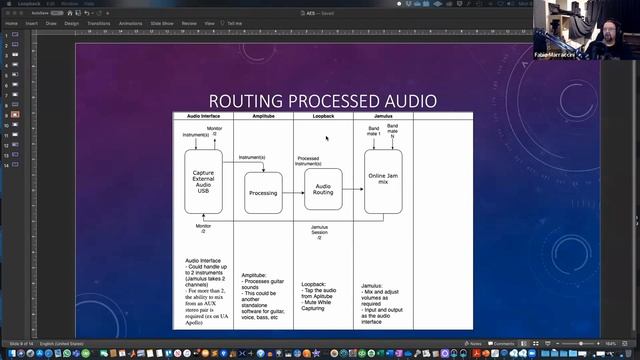640x360 pixels.
Task: Open the Review tab
Action: tap(189, 24)
